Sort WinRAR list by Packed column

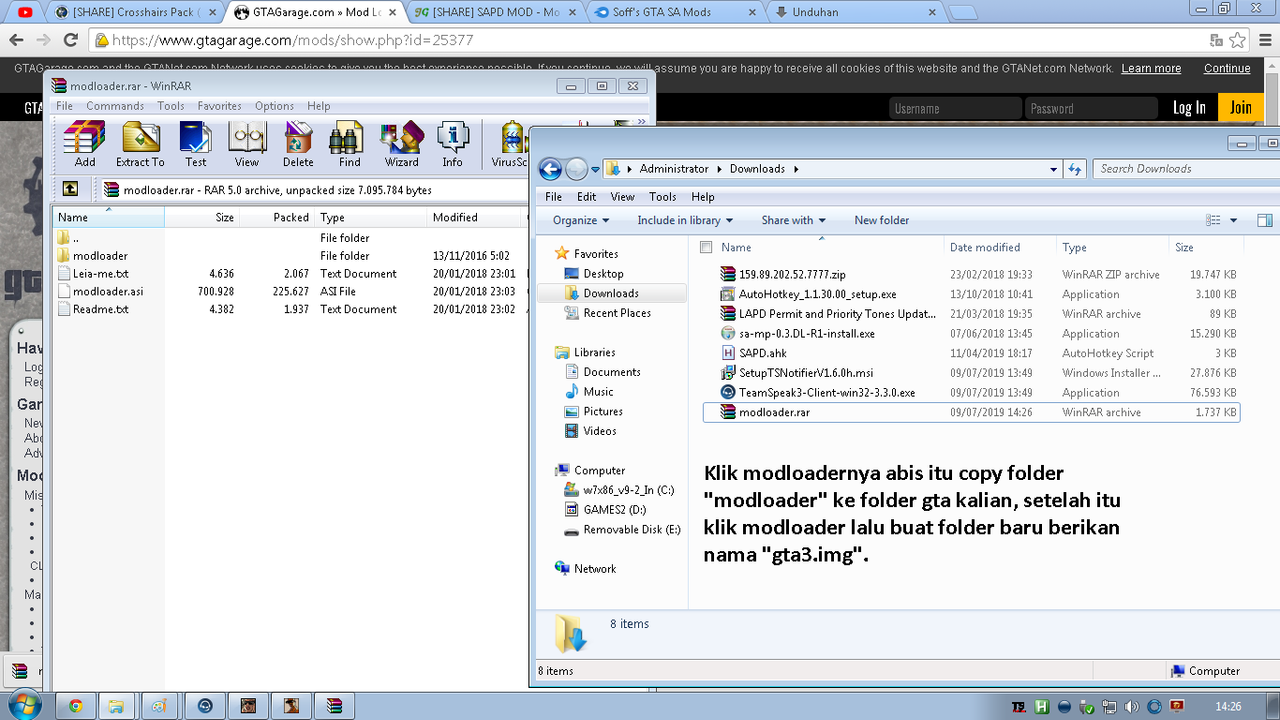click(x=276, y=217)
